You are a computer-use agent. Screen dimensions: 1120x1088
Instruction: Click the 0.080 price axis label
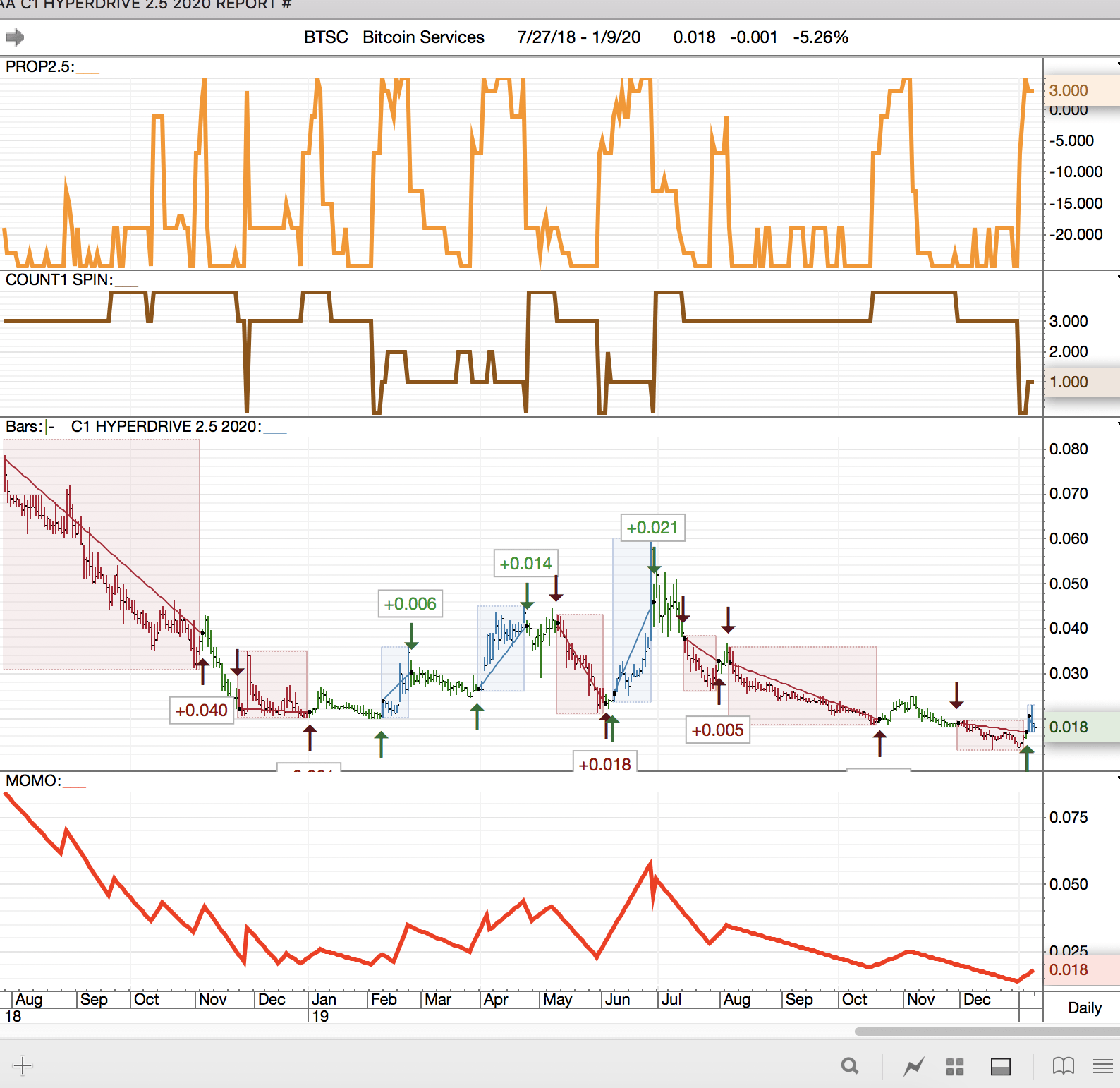coord(1069,449)
